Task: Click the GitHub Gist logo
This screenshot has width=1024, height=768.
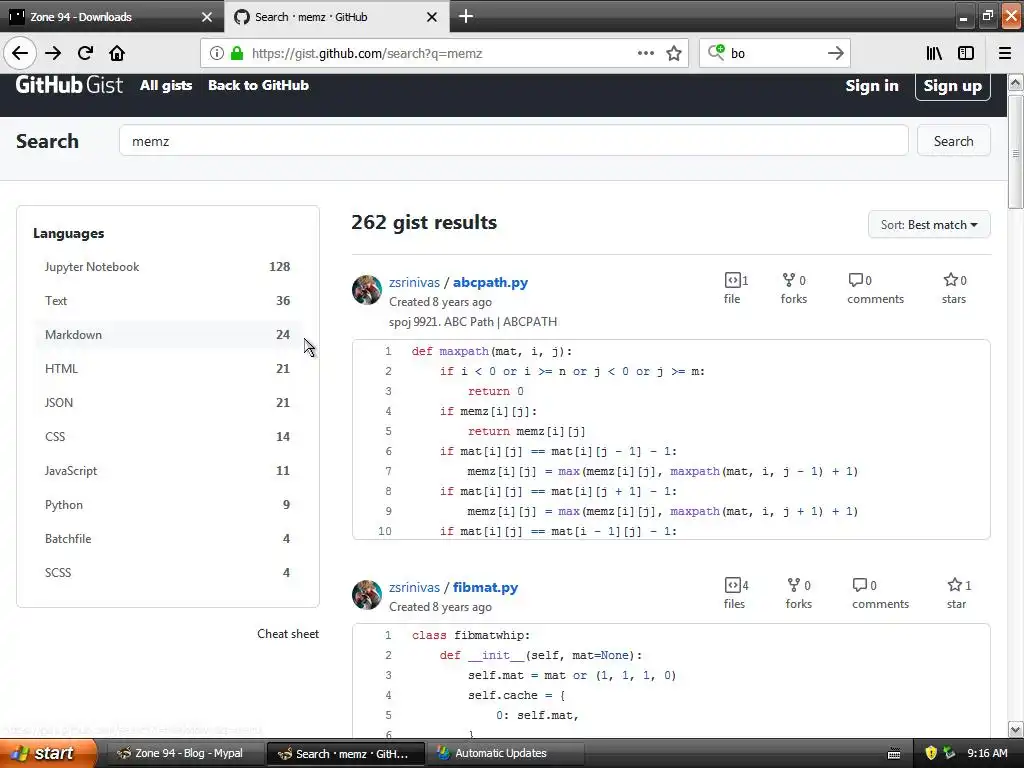Action: [x=69, y=85]
